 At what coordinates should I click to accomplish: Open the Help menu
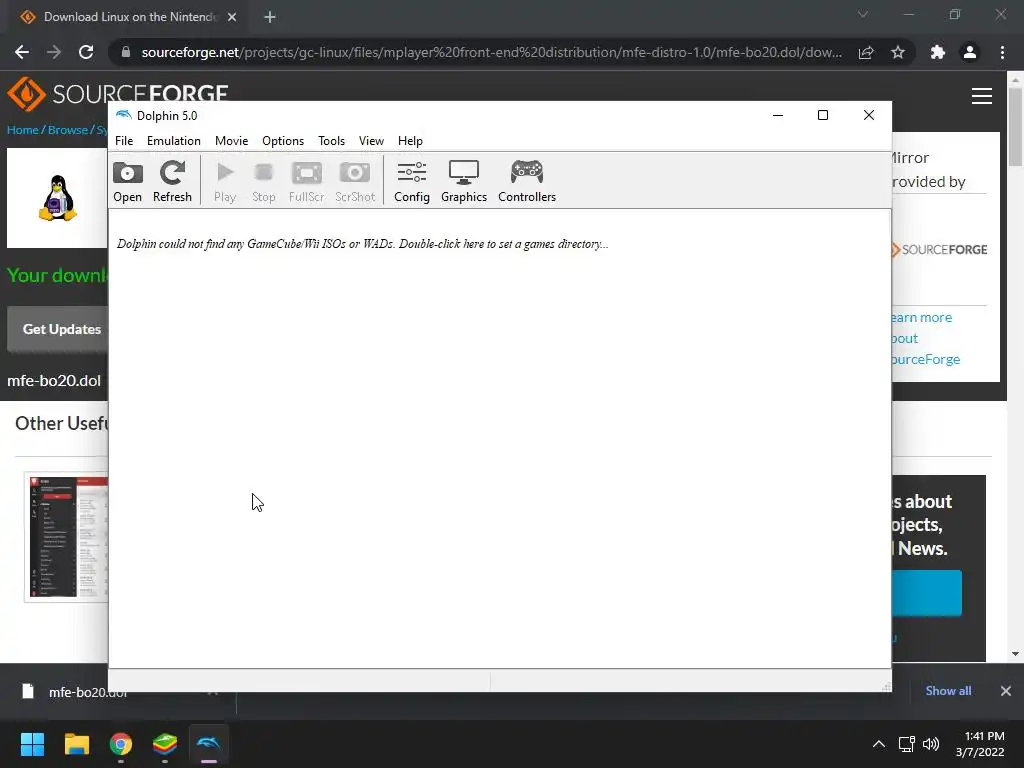410,140
